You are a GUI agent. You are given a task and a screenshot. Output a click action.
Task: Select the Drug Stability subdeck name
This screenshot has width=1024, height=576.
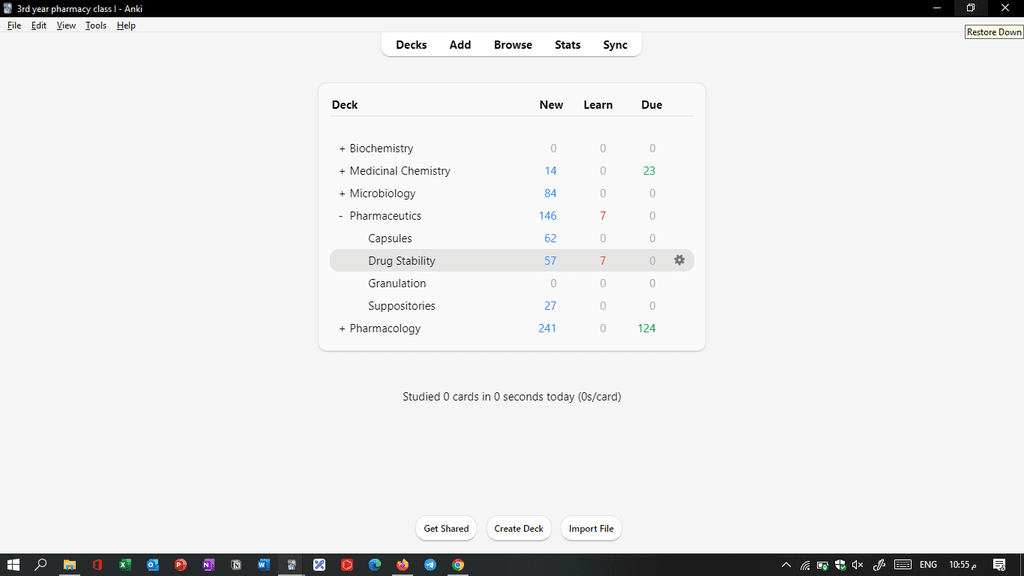click(402, 261)
